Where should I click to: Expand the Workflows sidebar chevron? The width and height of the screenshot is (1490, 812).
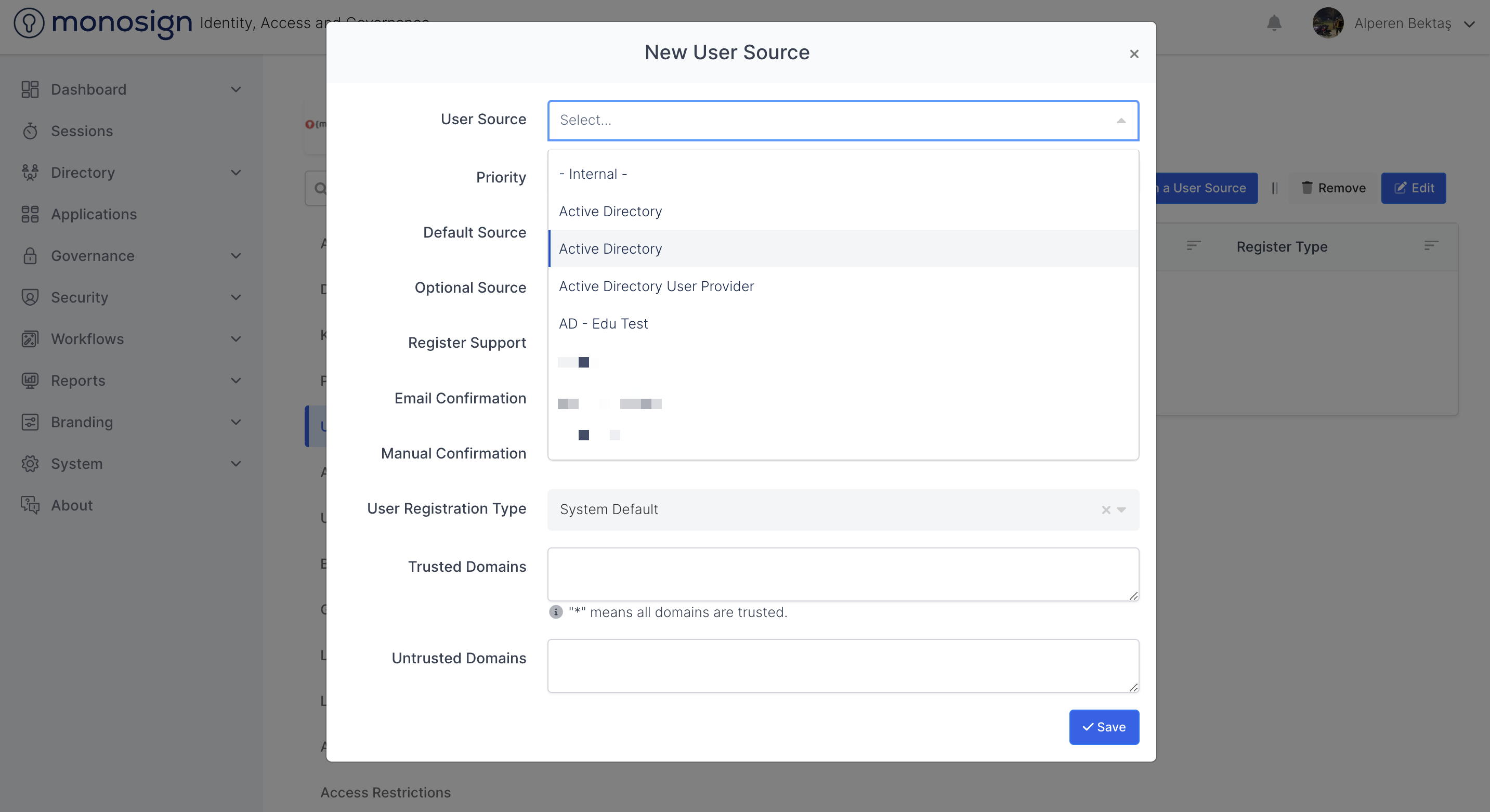click(x=236, y=339)
